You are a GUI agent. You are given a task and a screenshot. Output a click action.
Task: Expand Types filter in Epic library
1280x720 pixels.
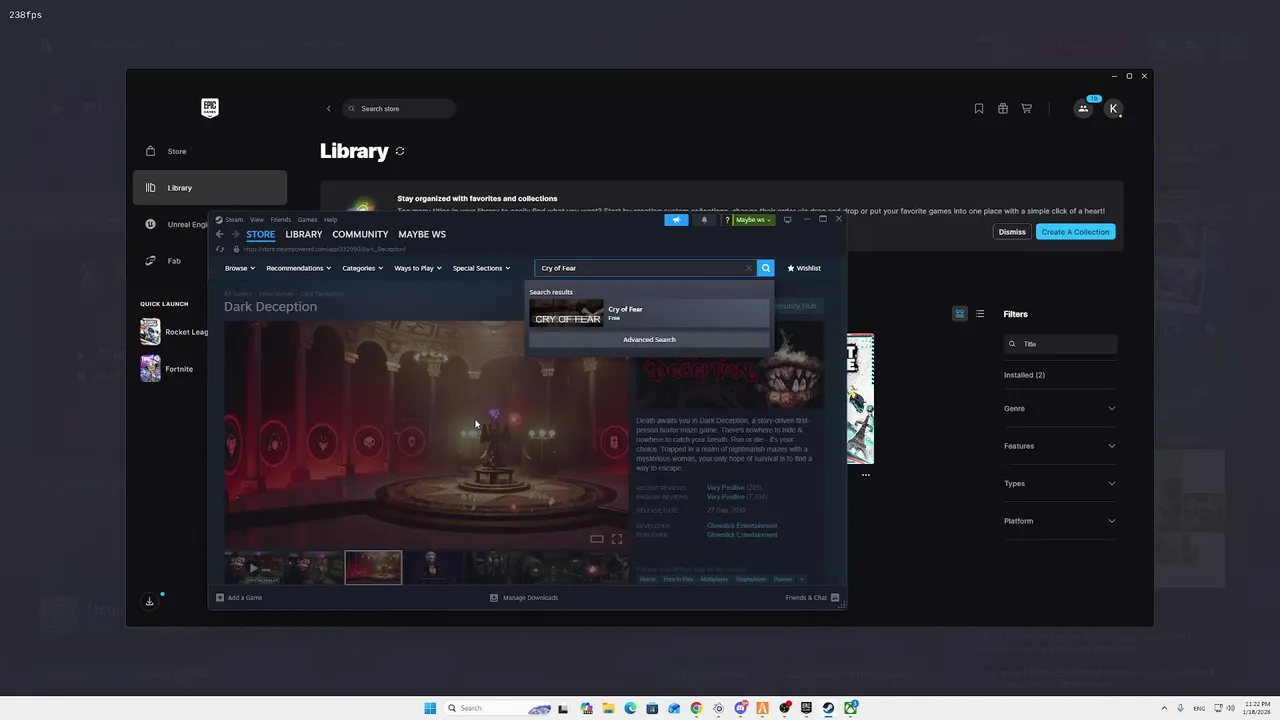coord(1059,483)
